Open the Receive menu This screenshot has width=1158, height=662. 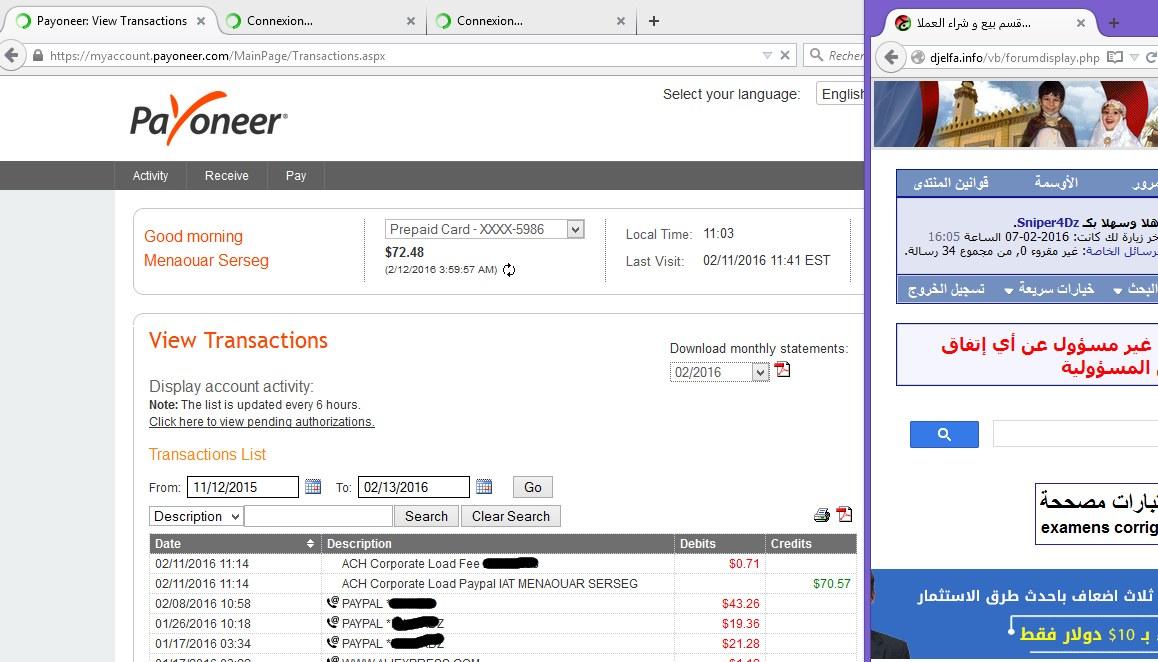227,175
